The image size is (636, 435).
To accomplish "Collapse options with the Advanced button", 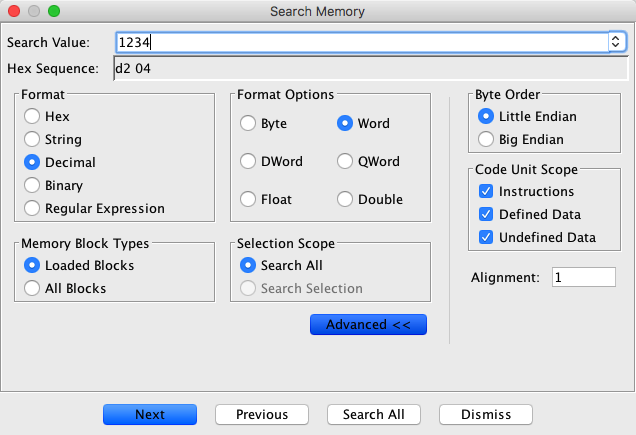I will coord(369,325).
